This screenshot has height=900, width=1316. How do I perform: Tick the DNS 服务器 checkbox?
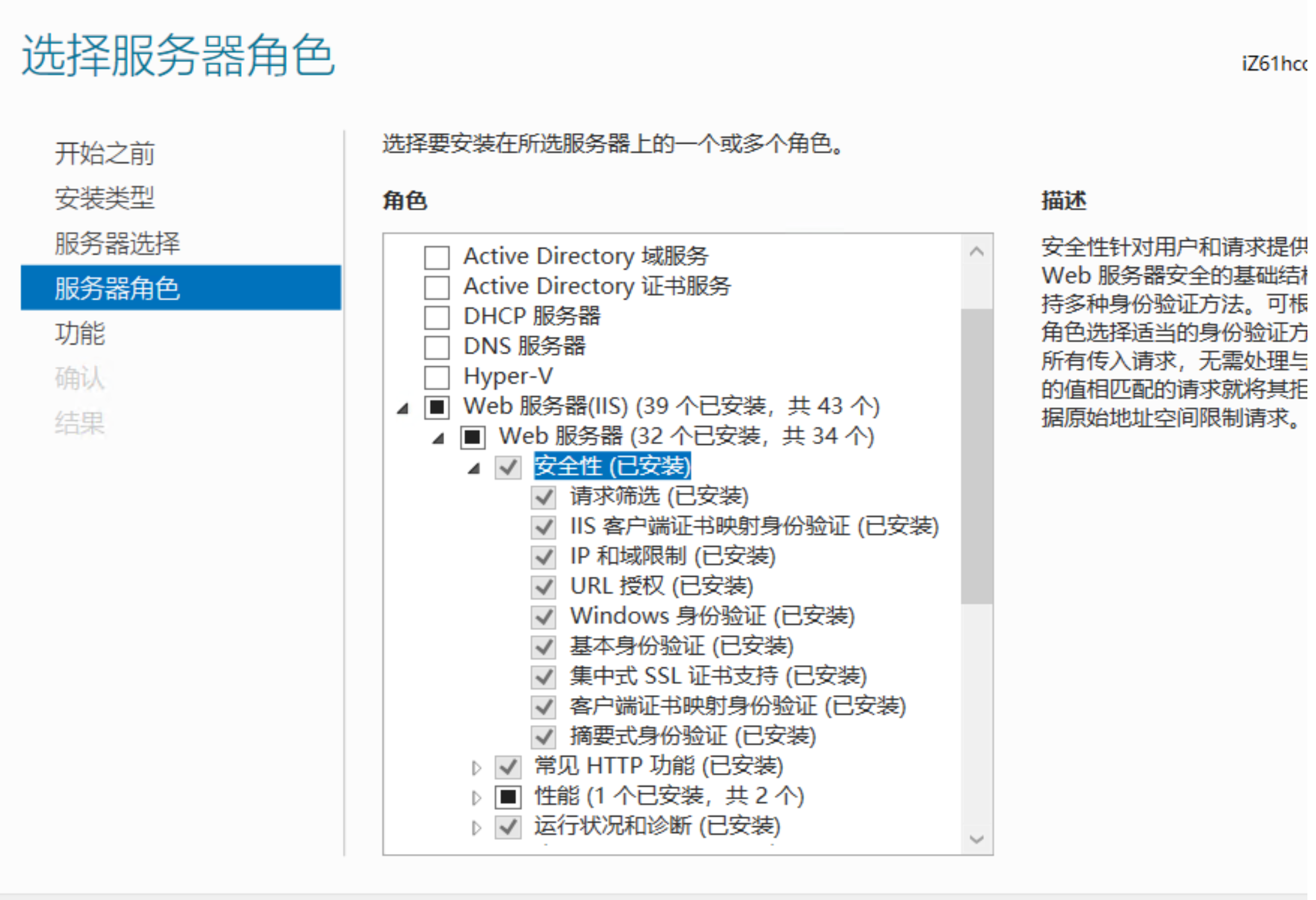[x=437, y=347]
